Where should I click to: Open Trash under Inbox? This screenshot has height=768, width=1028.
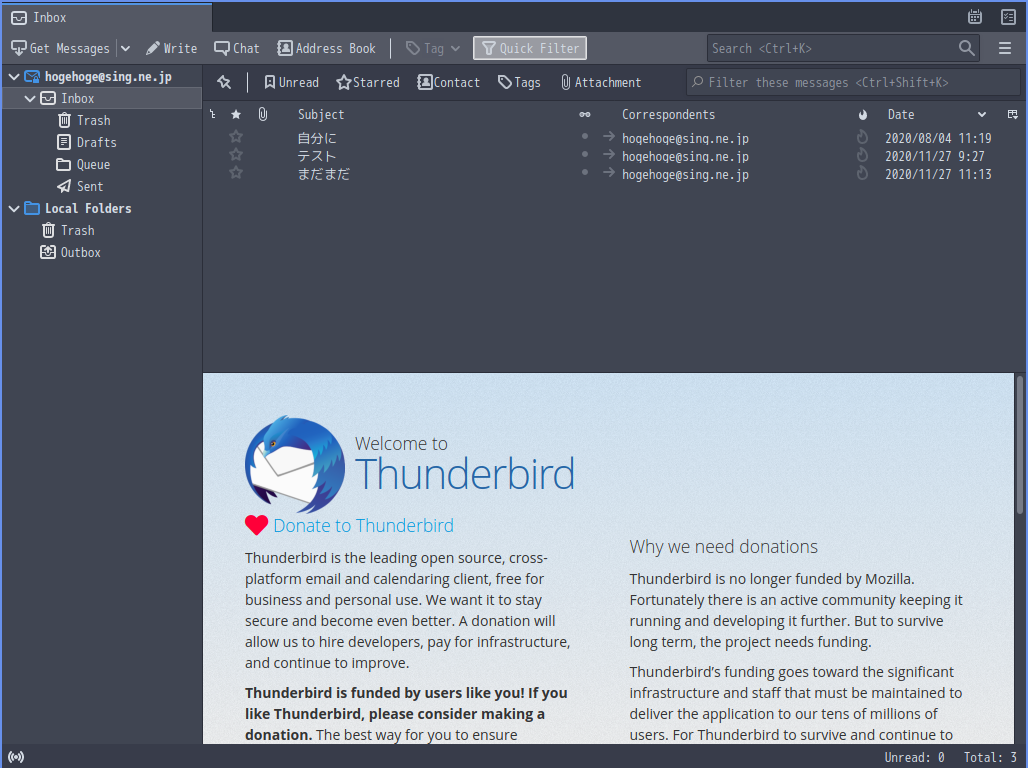[x=93, y=121]
